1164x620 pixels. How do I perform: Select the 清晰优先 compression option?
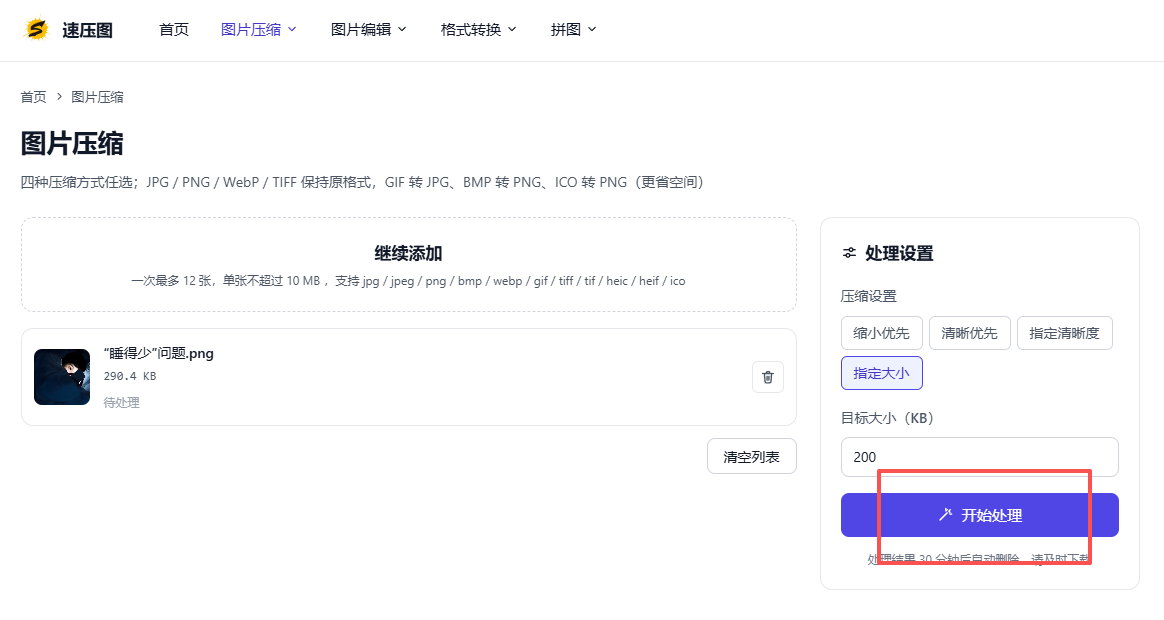tap(969, 333)
